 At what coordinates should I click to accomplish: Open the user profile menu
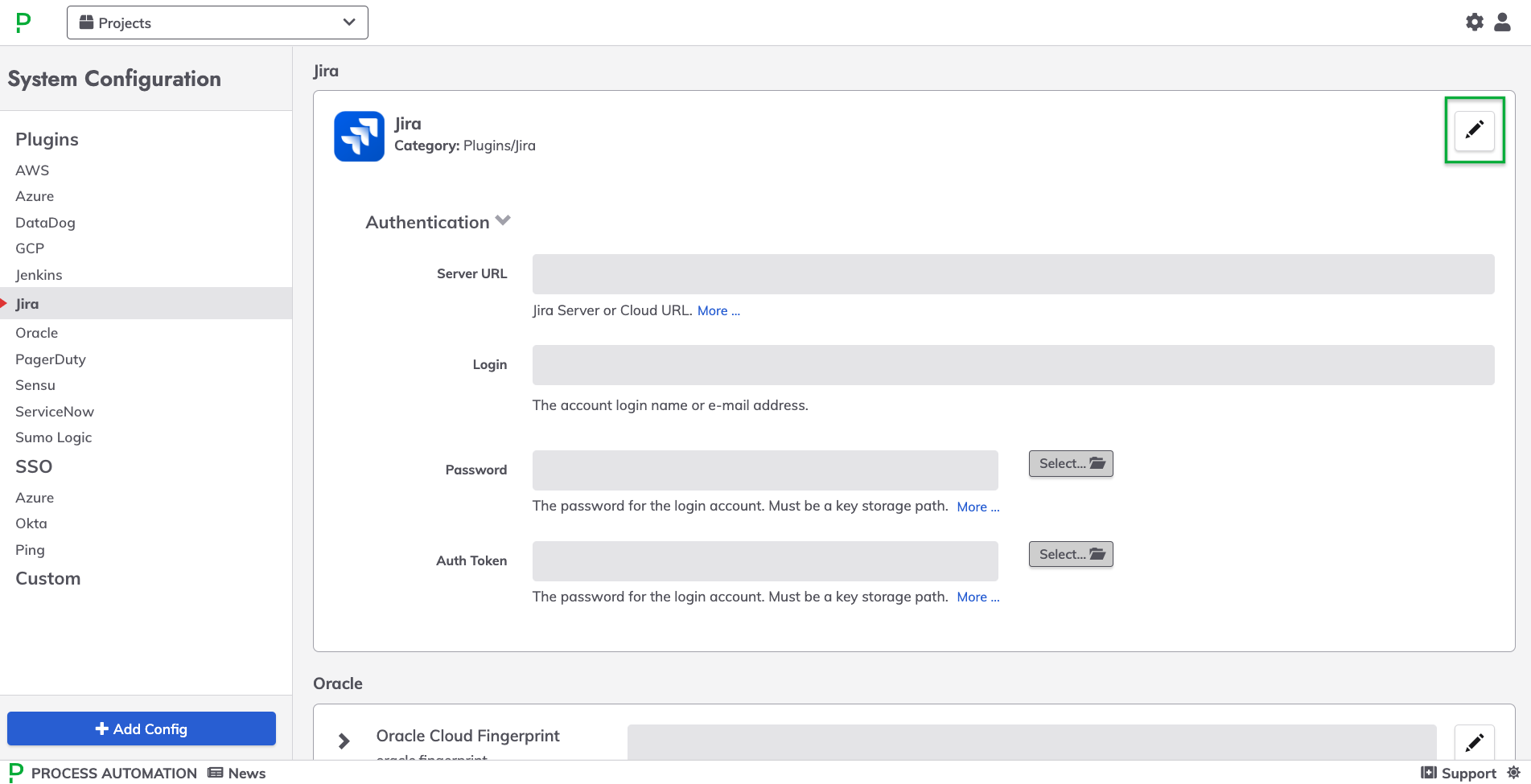point(1502,23)
